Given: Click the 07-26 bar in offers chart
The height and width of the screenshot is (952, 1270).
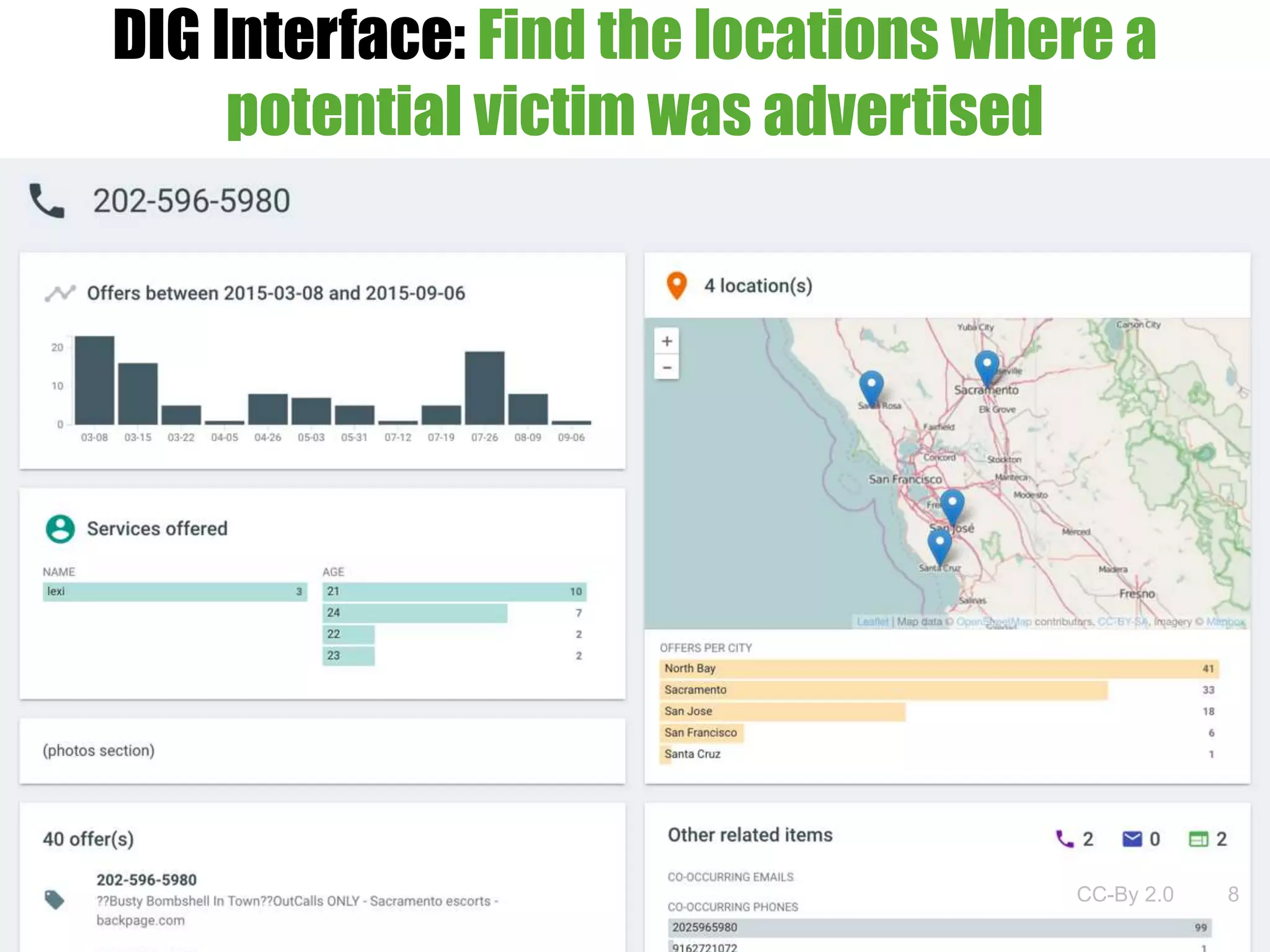Looking at the screenshot, I should click(484, 388).
